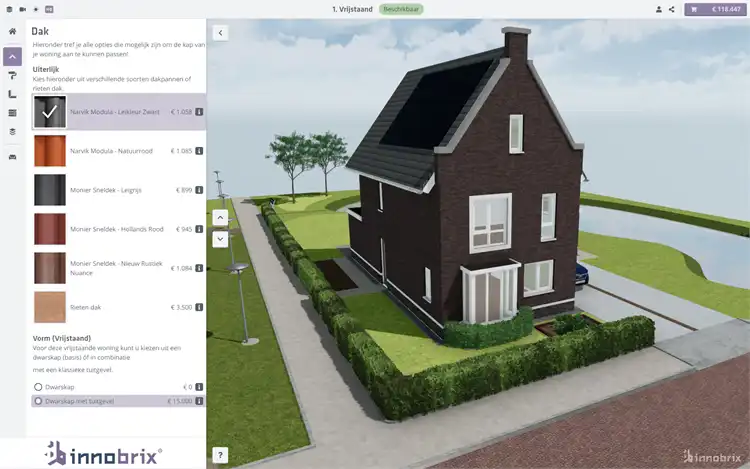This screenshot has height=469, width=750.
Task: Open the furniture sofa sidebar section
Action: [x=12, y=157]
